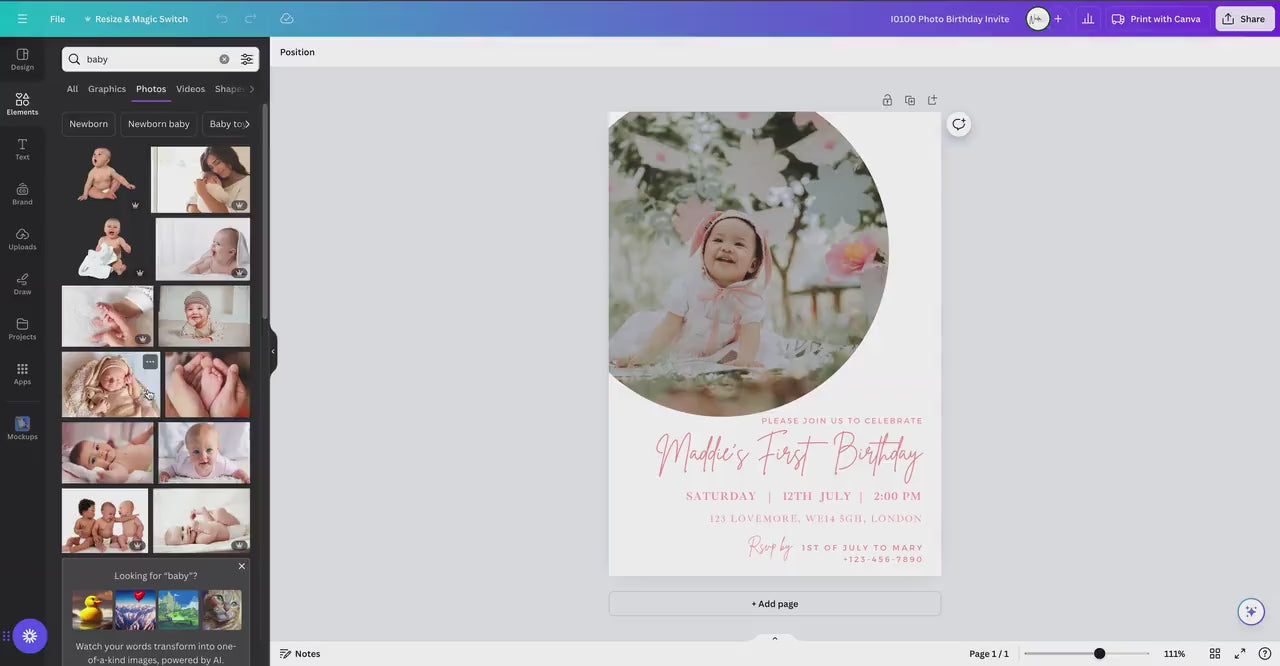1280x666 pixels.
Task: Open the Notes panel
Action: coord(300,654)
